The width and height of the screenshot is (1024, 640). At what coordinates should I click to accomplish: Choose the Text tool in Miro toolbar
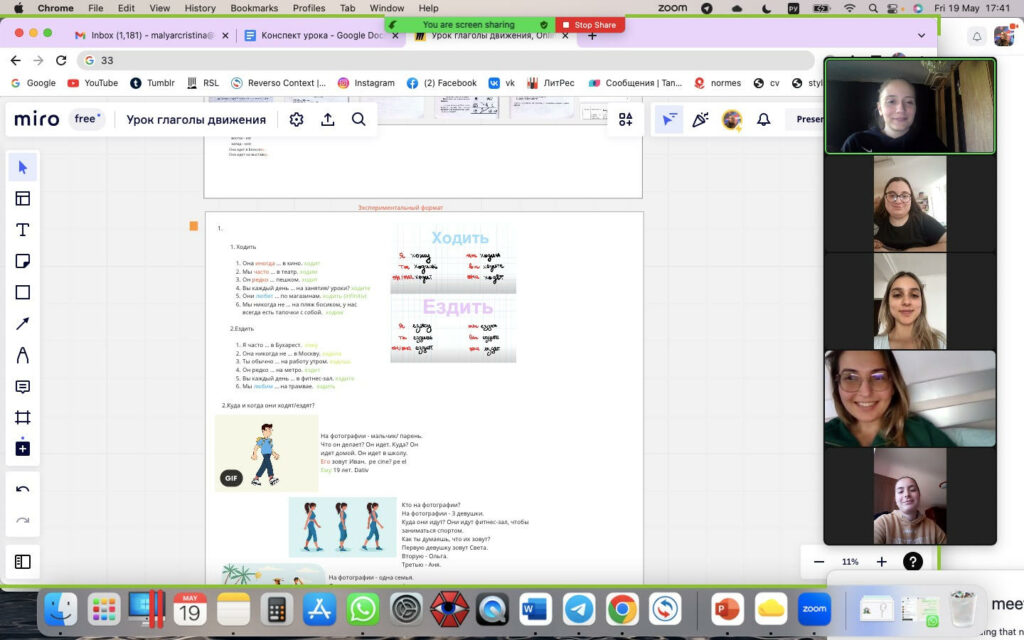pos(23,230)
